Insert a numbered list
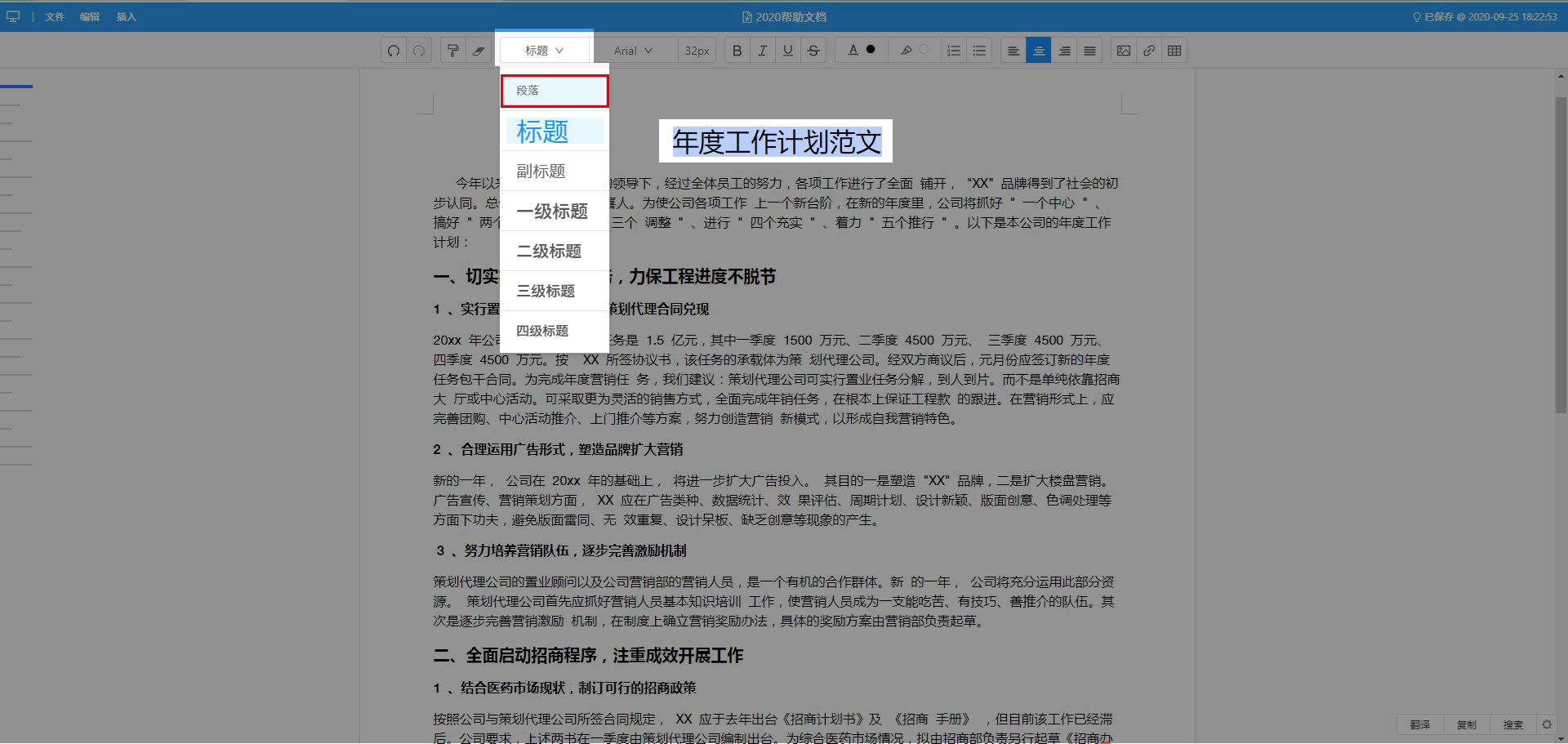1568x744 pixels. [x=953, y=51]
